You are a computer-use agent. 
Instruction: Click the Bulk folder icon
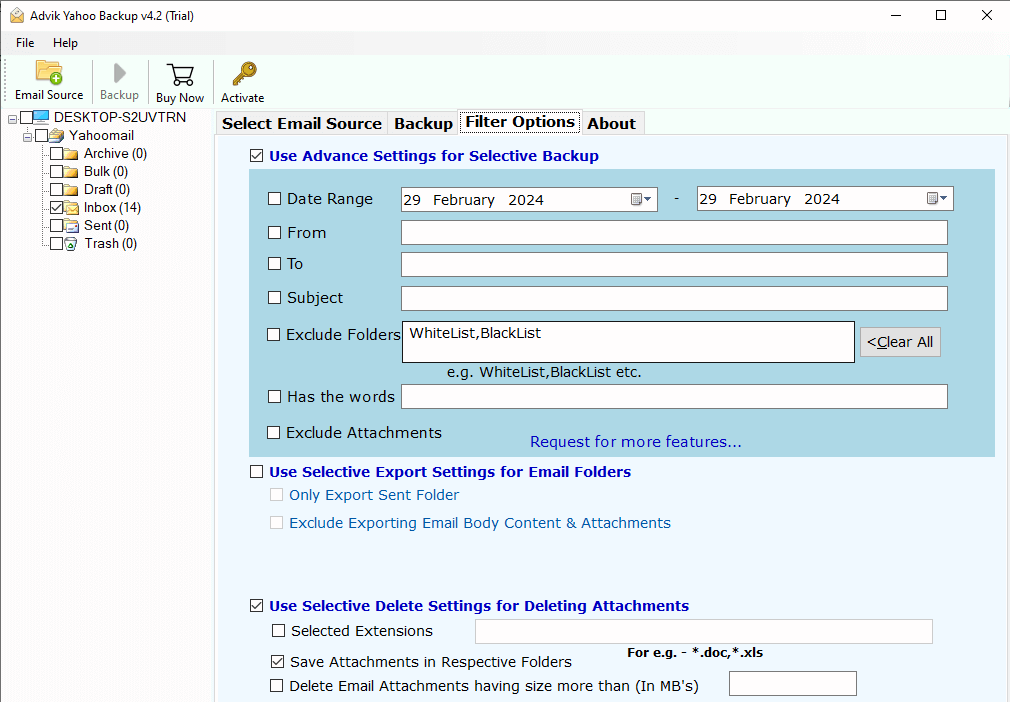tap(71, 172)
